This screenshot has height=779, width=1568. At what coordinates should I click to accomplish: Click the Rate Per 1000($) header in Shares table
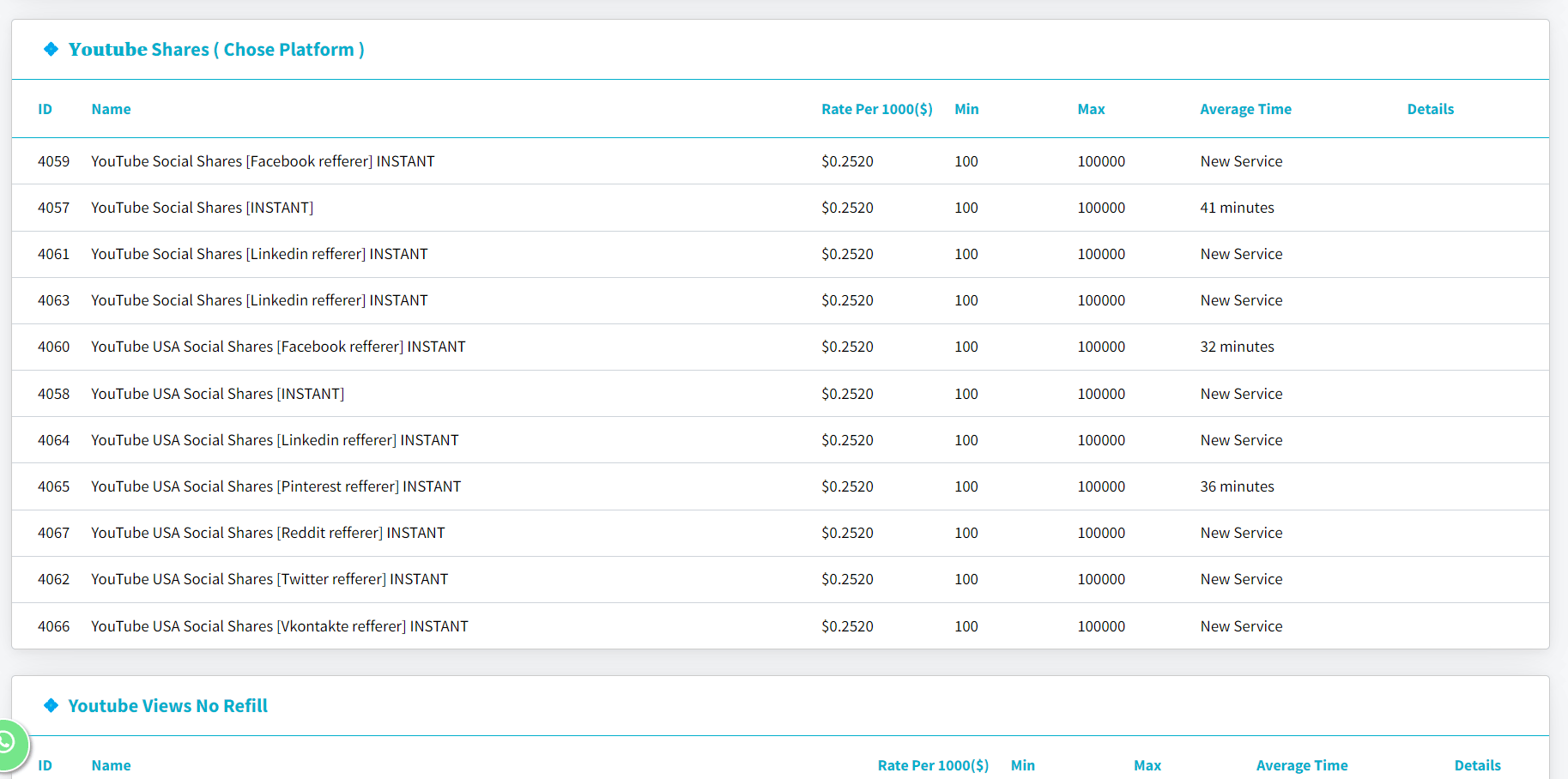(x=876, y=109)
